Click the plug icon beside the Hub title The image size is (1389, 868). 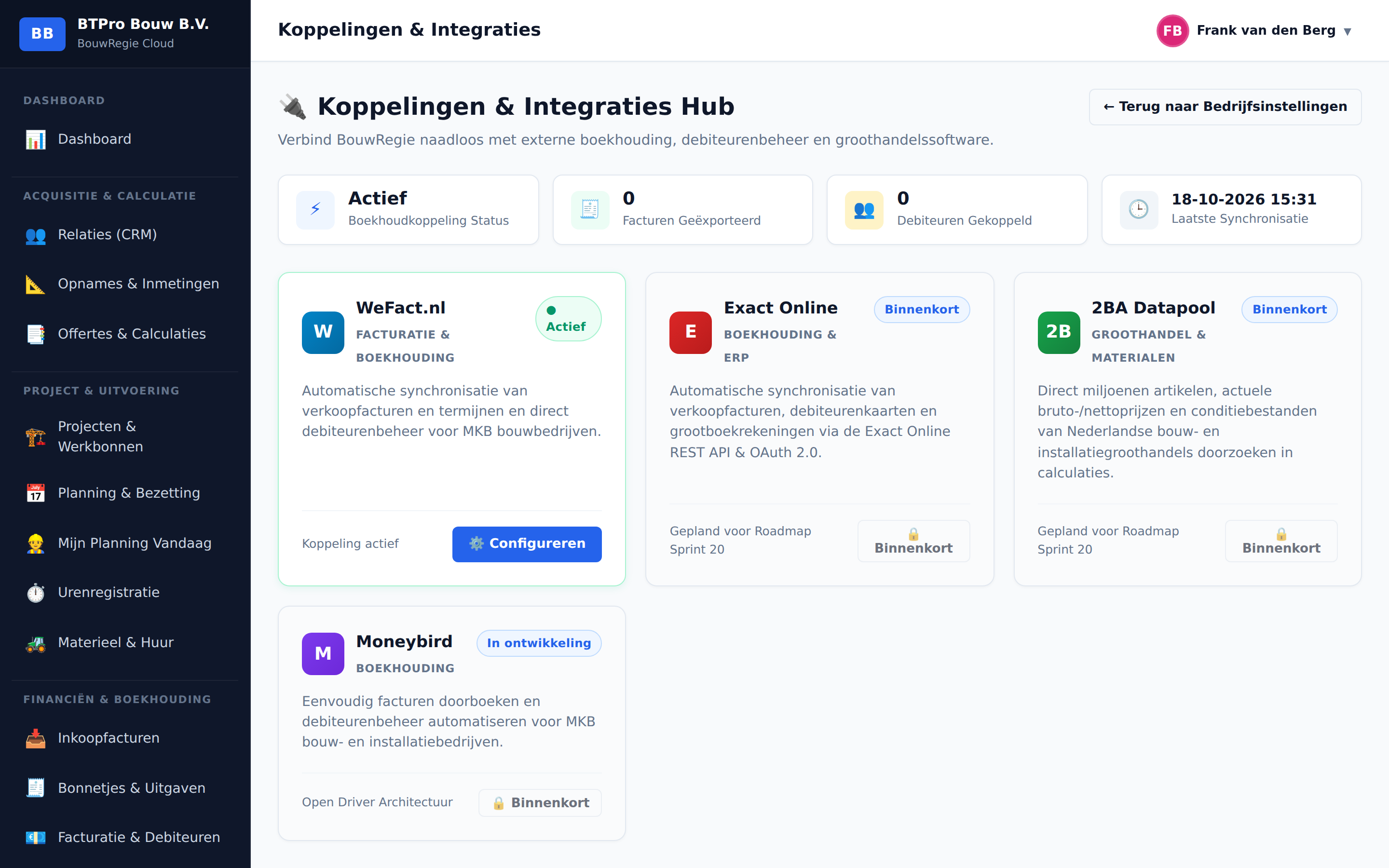click(x=293, y=107)
